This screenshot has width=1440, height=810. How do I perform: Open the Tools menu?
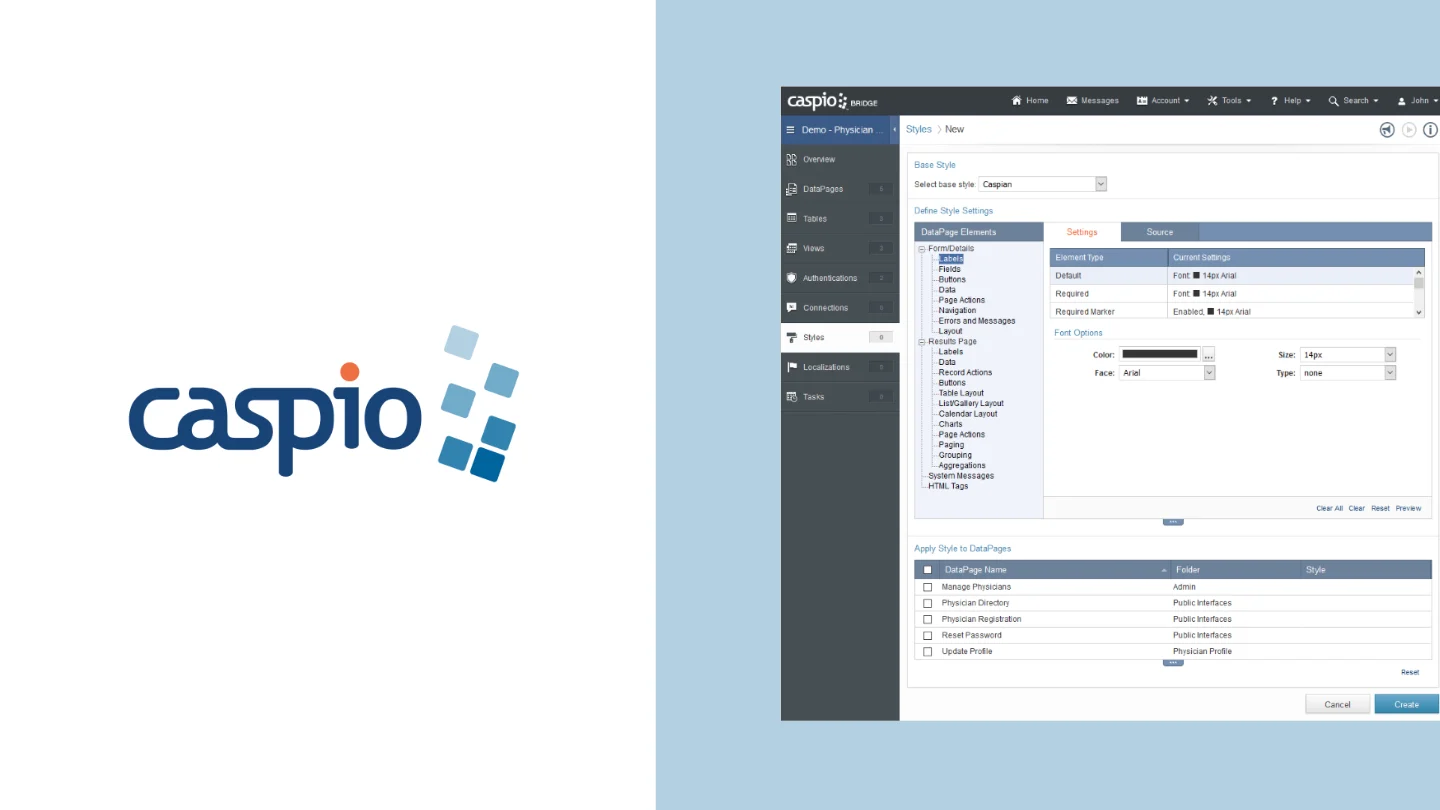click(x=1229, y=101)
